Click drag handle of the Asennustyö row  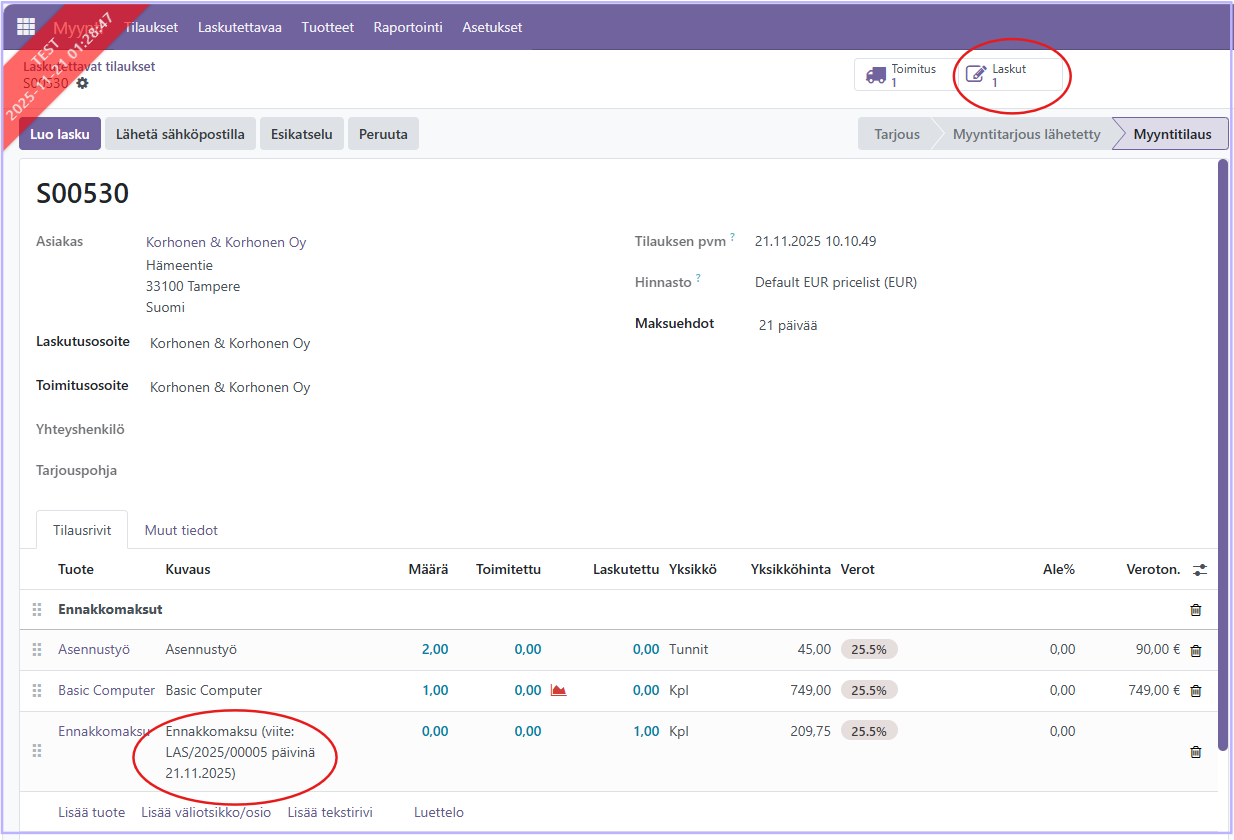coord(37,650)
